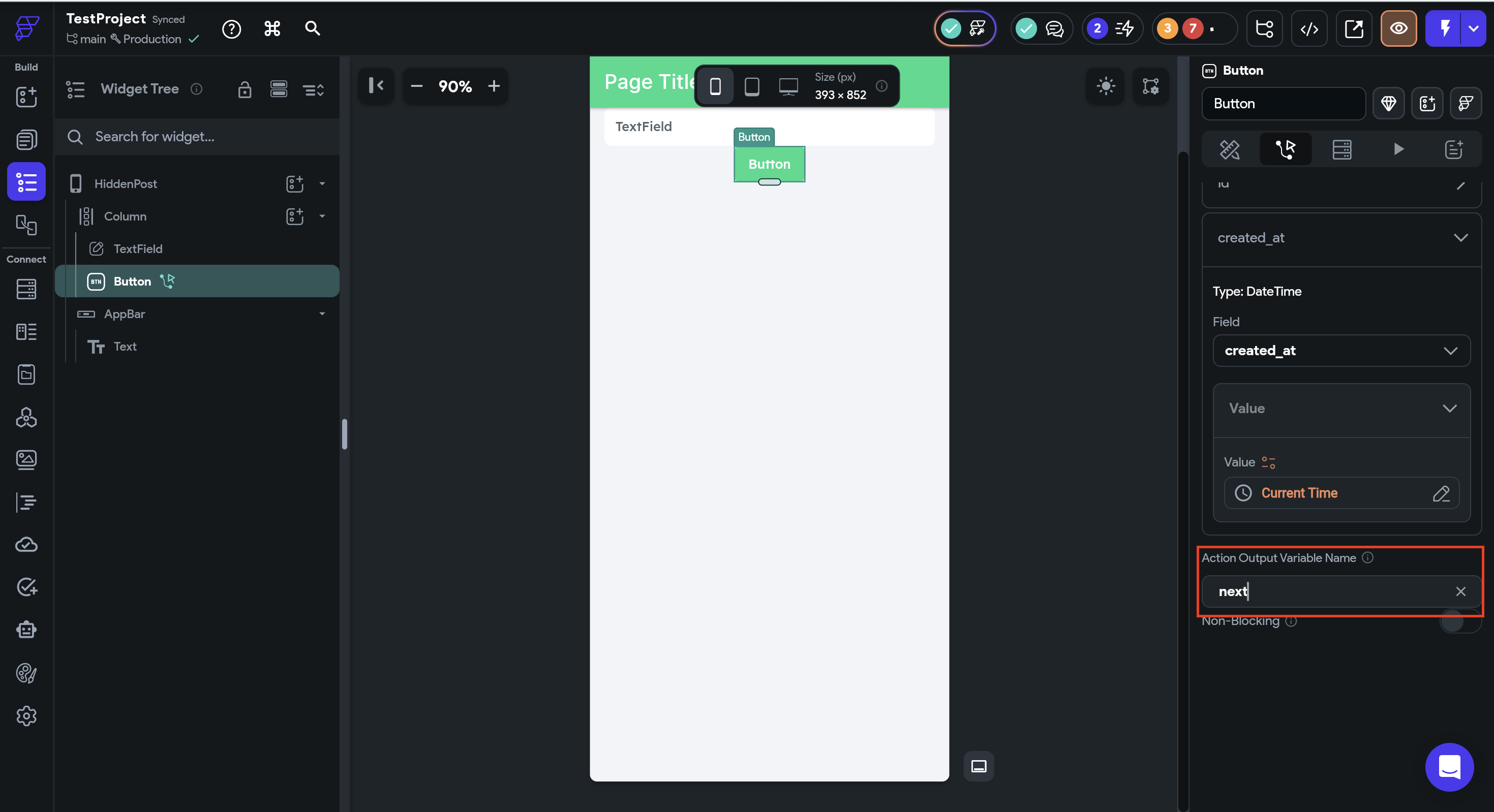This screenshot has height=812, width=1494.
Task: Open the Settings gear in sidebar
Action: coord(26,716)
